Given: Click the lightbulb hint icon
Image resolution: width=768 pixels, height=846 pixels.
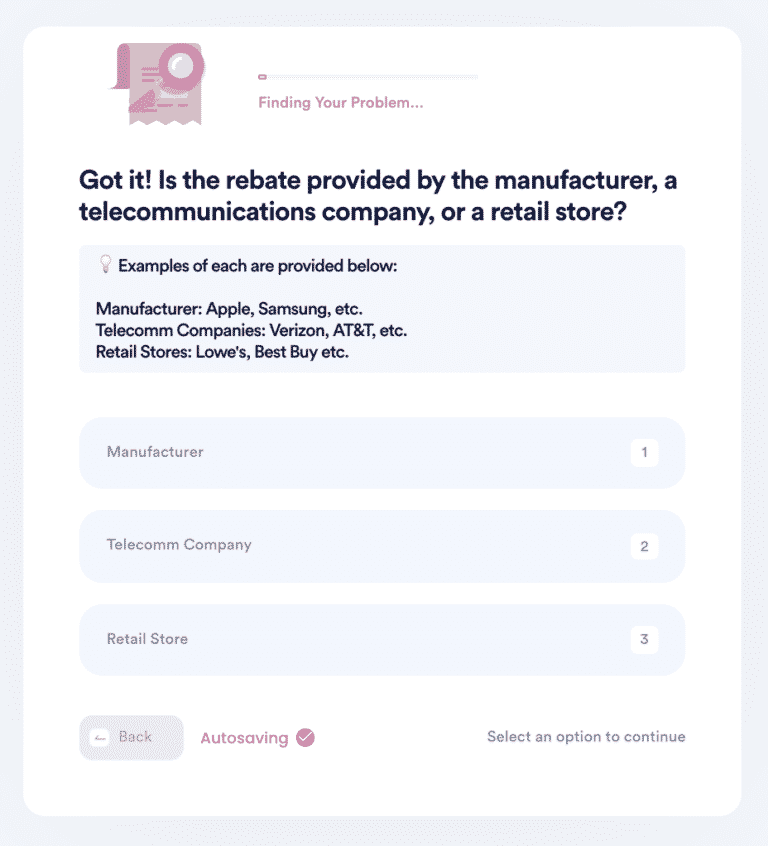Looking at the screenshot, I should [105, 265].
